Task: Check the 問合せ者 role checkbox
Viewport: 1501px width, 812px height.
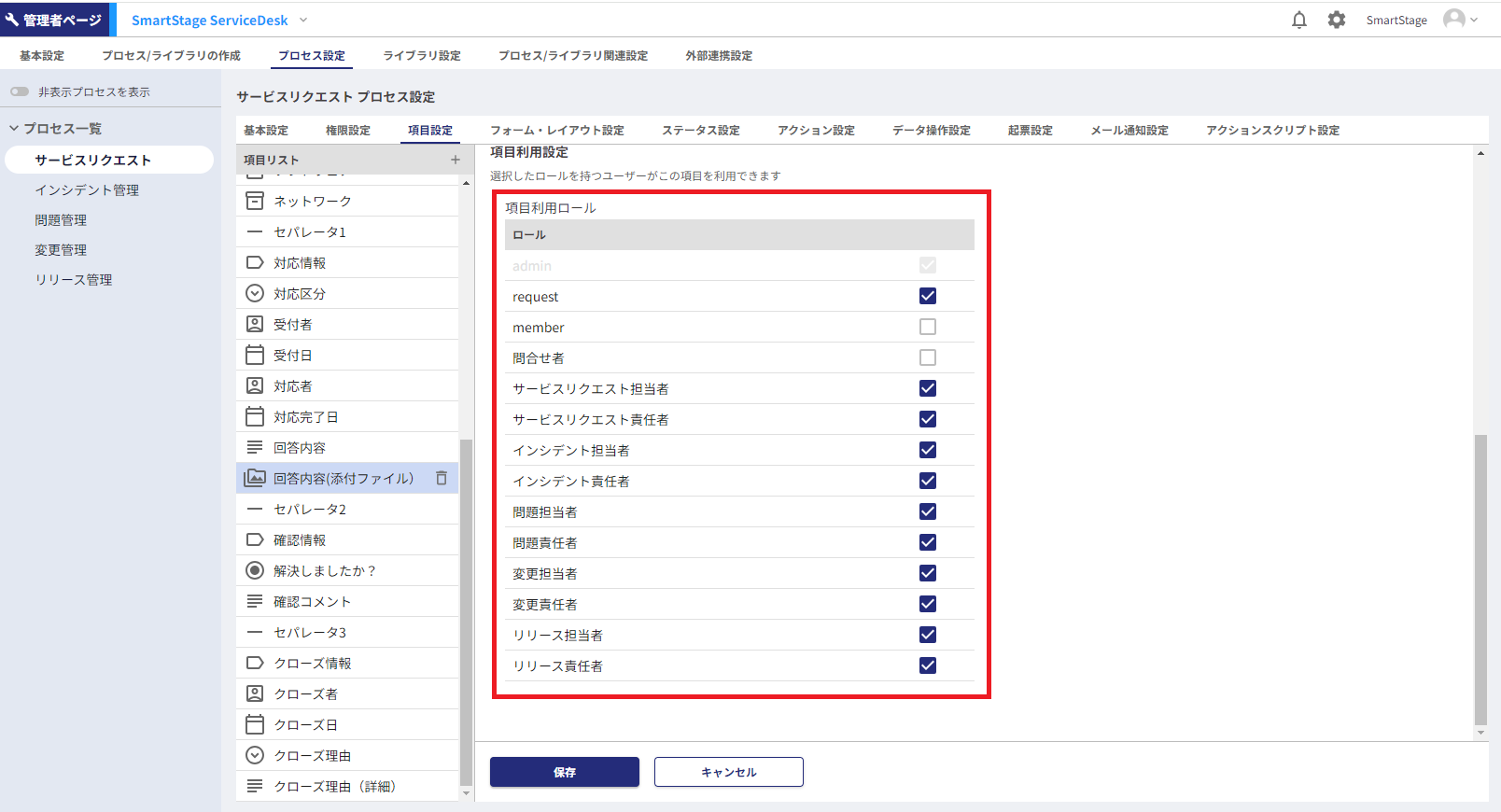Action: point(927,357)
